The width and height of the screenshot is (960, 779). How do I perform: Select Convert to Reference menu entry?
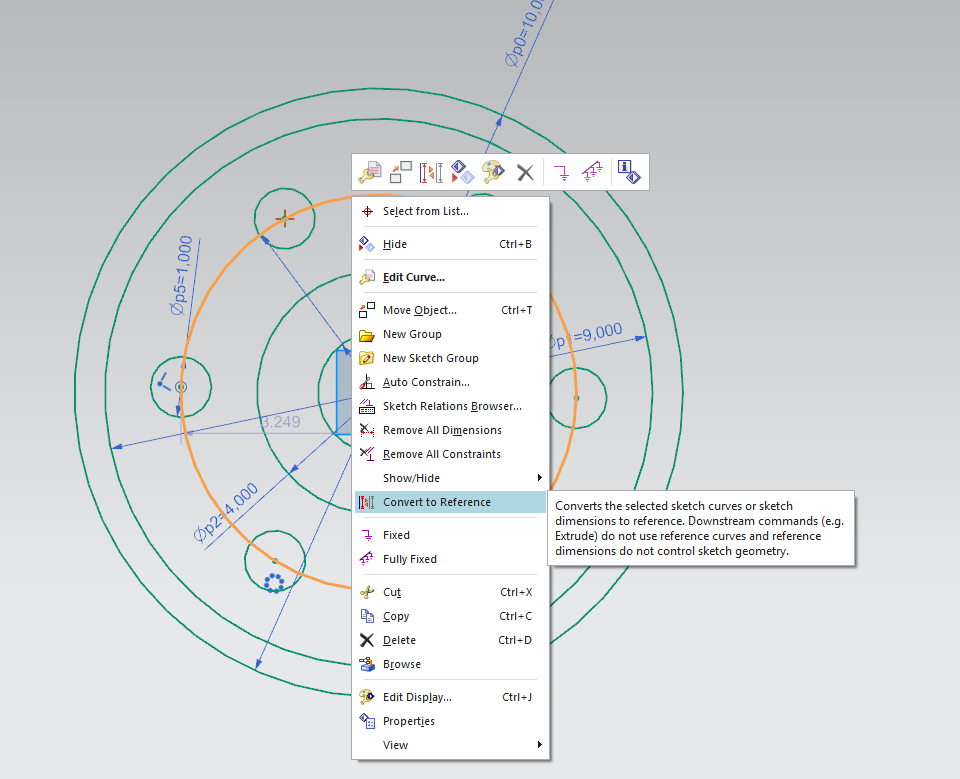pyautogui.click(x=436, y=502)
